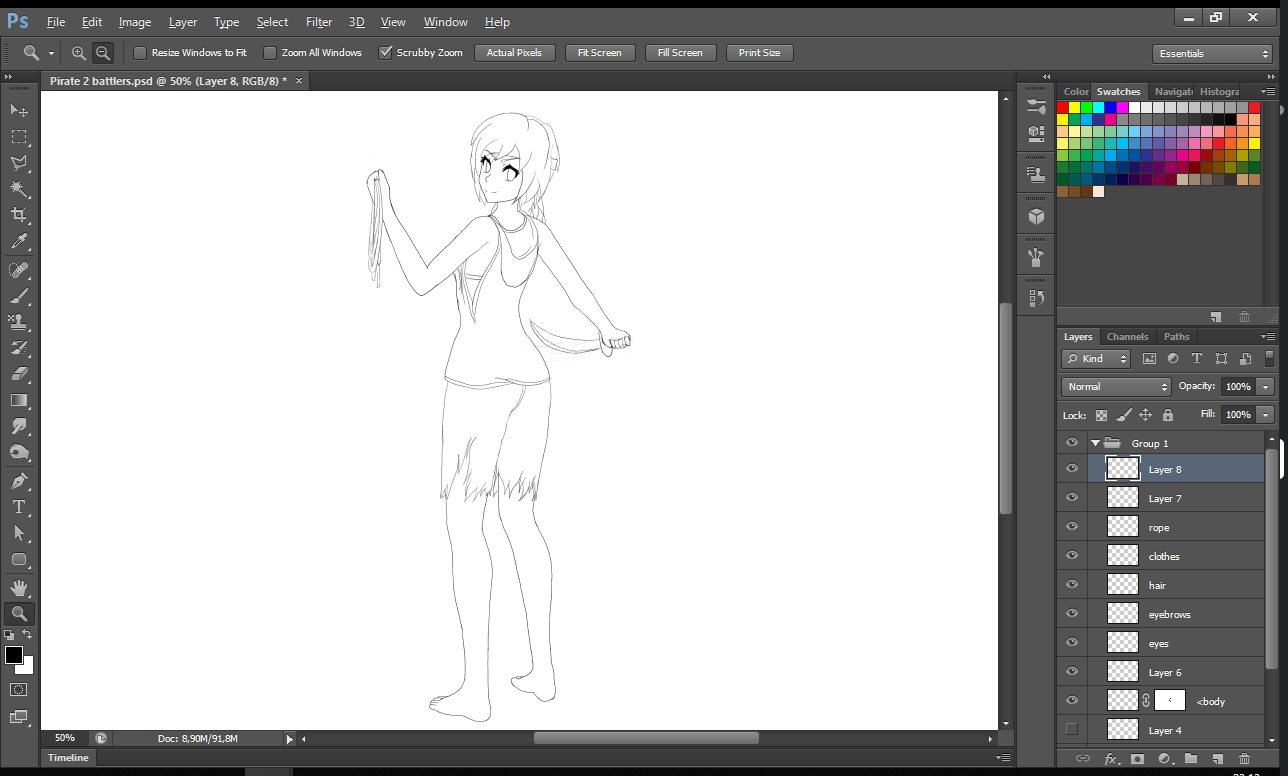Image resolution: width=1288 pixels, height=776 pixels.
Task: Hide the clothes layer
Action: tap(1072, 556)
